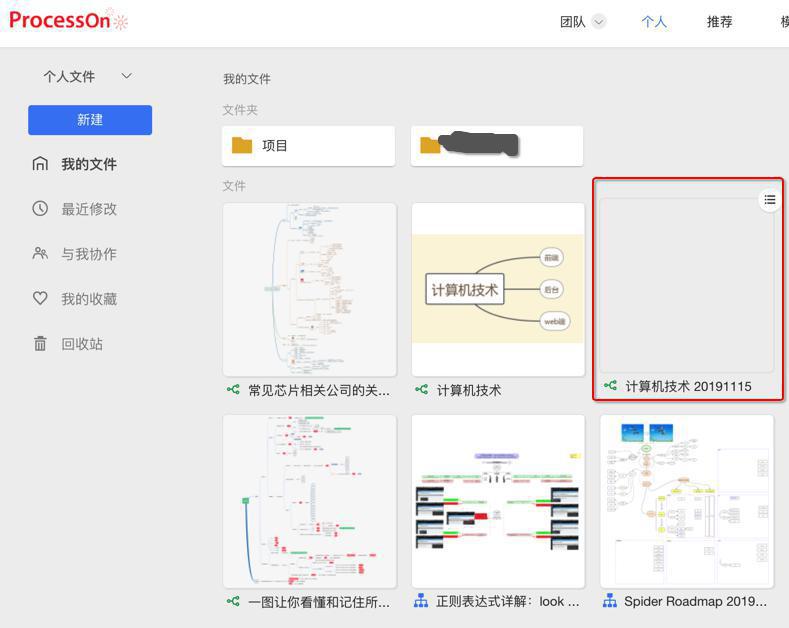Click the ProcessOn logo
Viewport: 789px width, 628px height.
68,21
